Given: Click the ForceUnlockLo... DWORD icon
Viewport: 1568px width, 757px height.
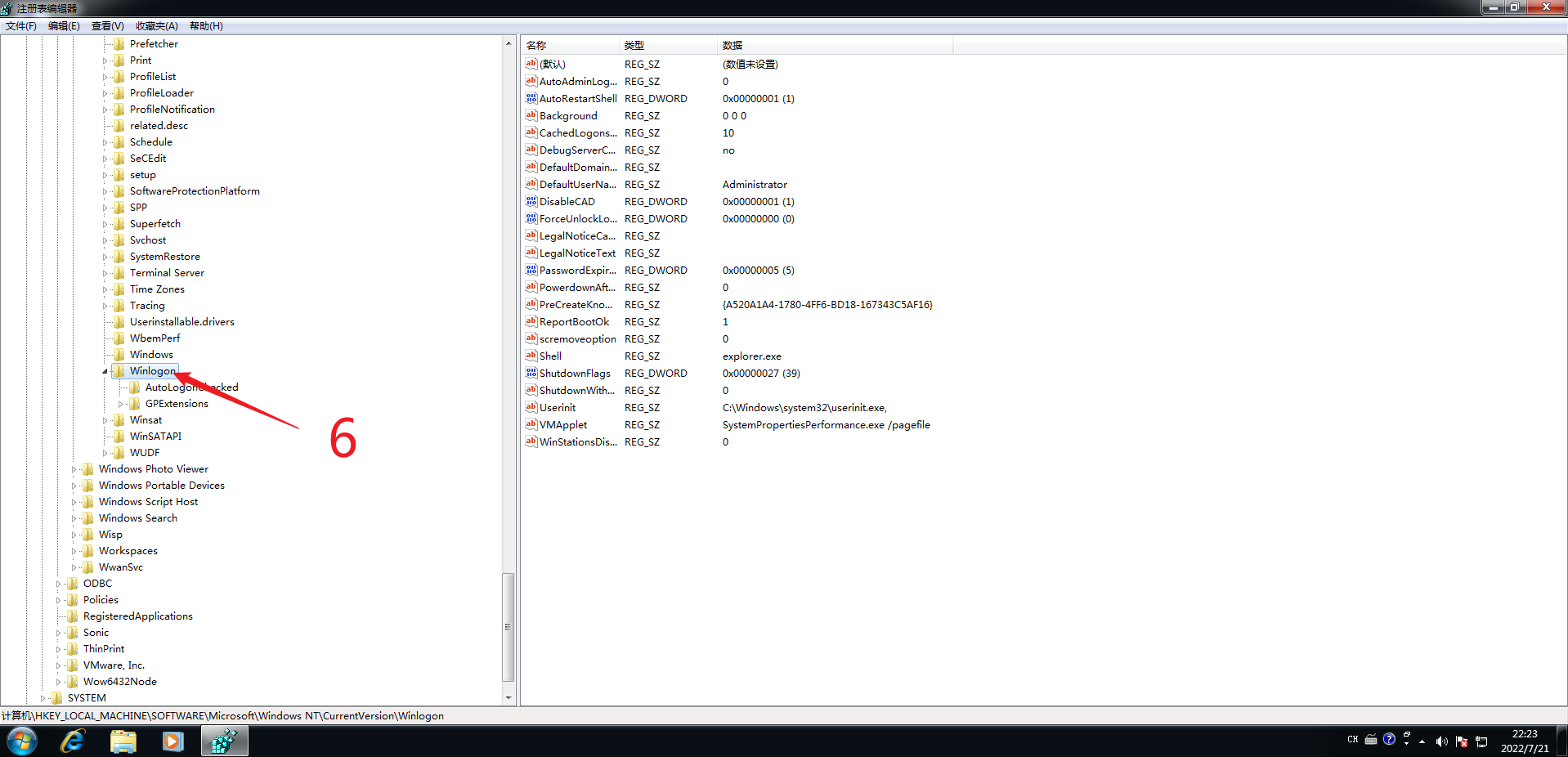Looking at the screenshot, I should [531, 218].
